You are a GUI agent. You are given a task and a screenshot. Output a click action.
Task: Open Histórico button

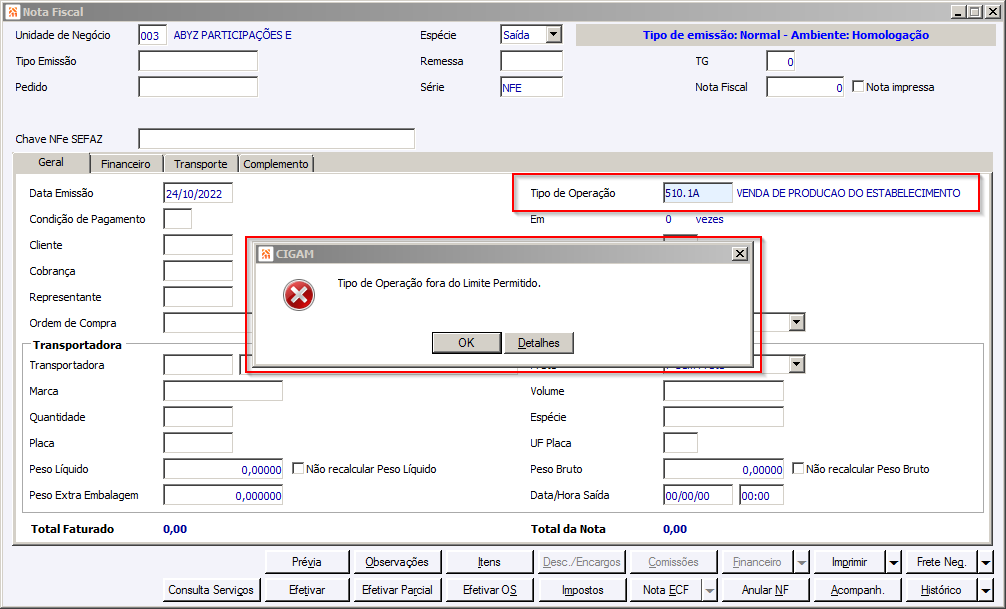(941, 590)
